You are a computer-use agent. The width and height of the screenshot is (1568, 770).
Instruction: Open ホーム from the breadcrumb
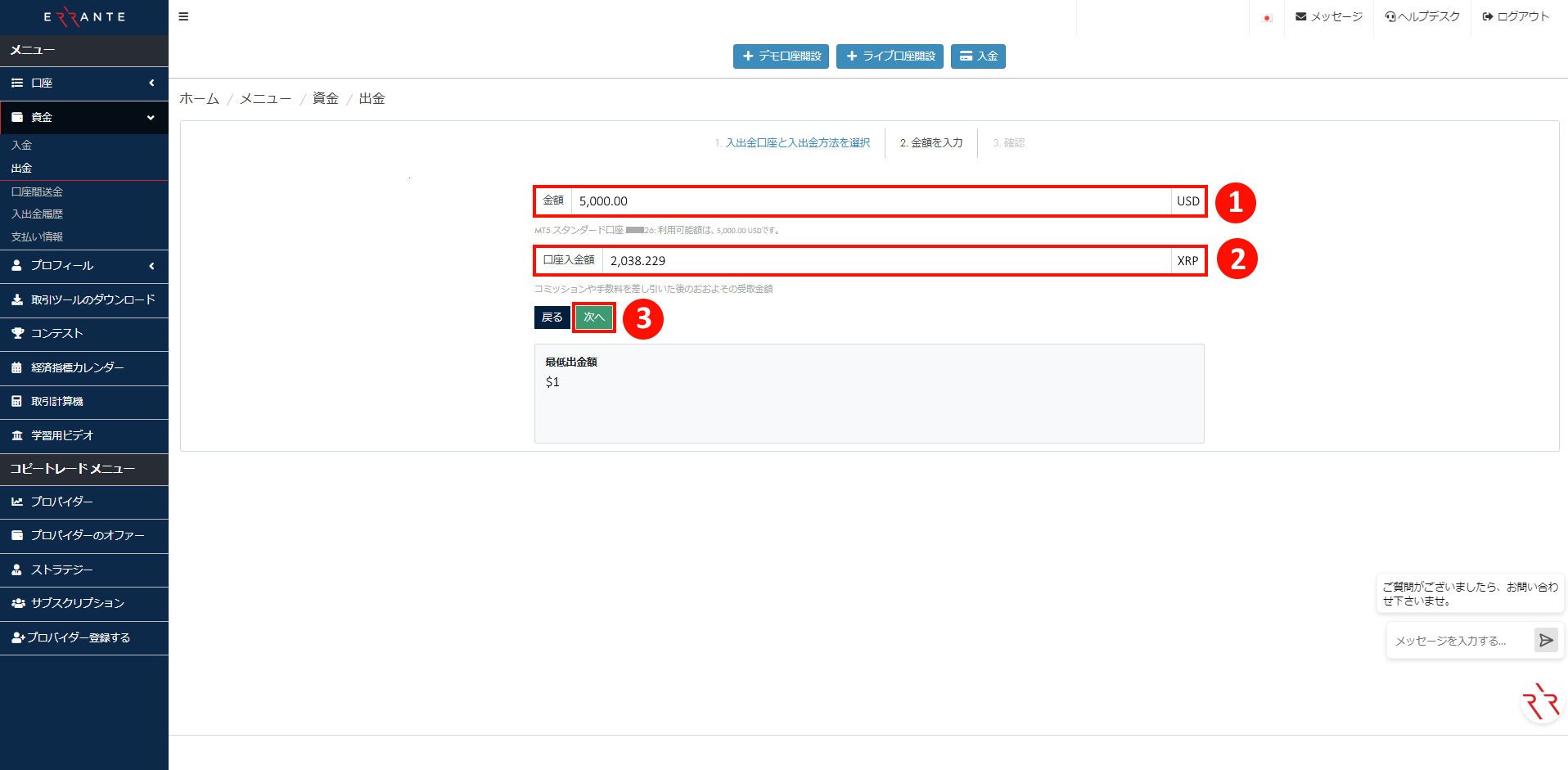pos(199,97)
